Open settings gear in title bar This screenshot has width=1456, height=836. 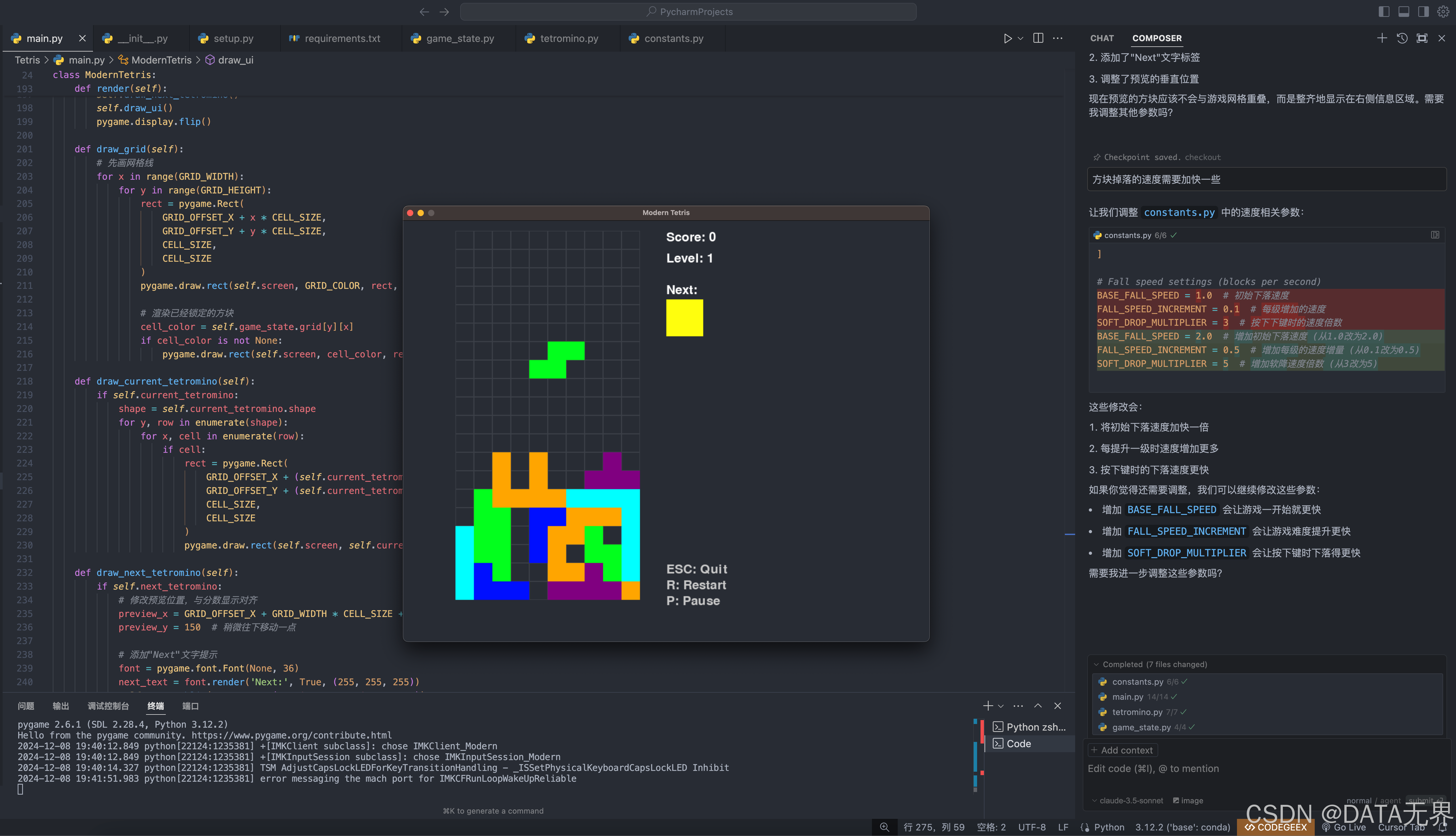coord(1443,12)
